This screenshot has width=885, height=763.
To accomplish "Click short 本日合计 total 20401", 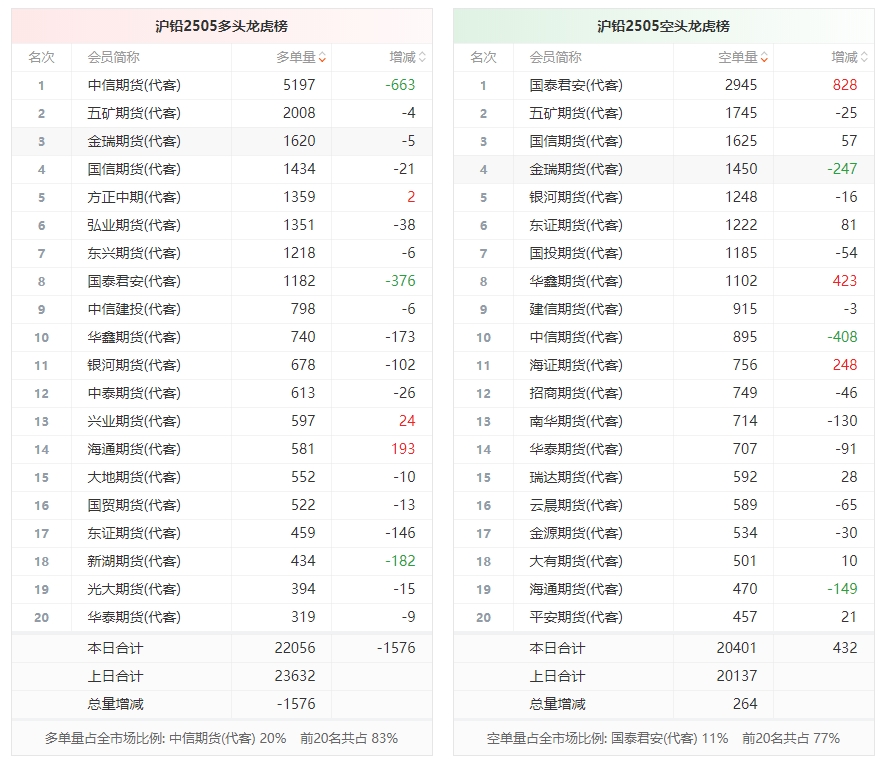I will tap(737, 648).
